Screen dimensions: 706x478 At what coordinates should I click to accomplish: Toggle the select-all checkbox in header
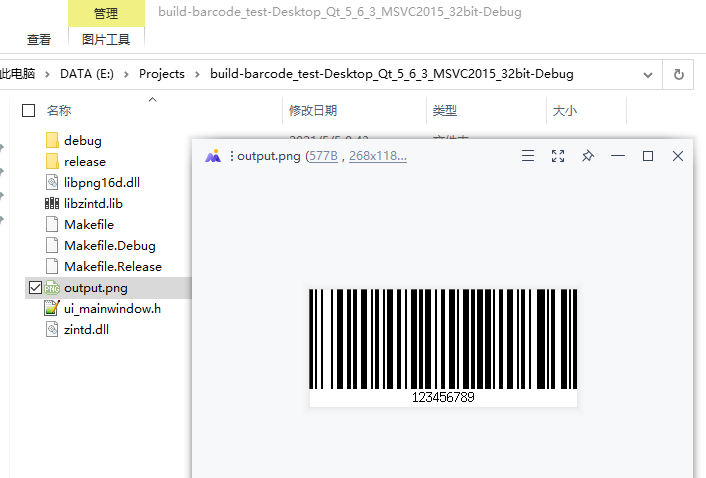pos(28,110)
